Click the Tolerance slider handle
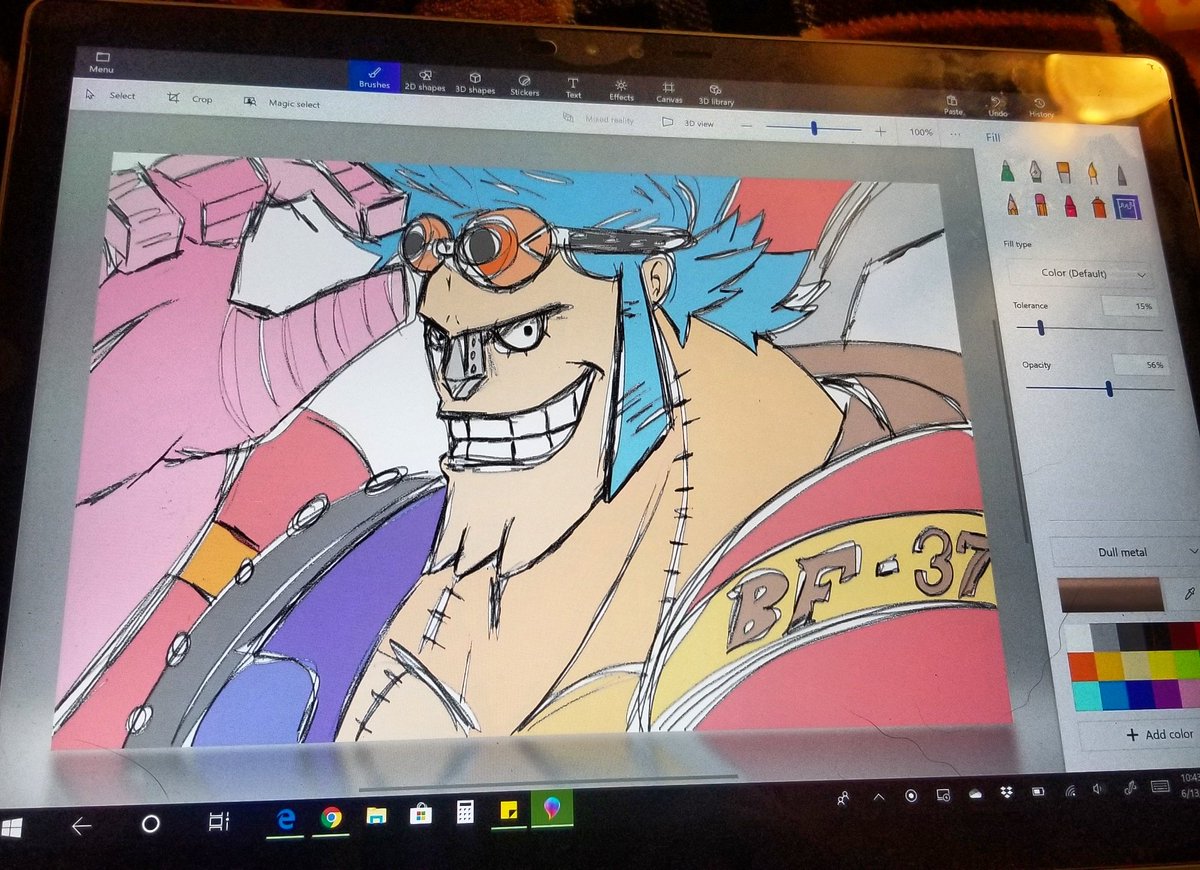This screenshot has height=870, width=1200. [1041, 327]
